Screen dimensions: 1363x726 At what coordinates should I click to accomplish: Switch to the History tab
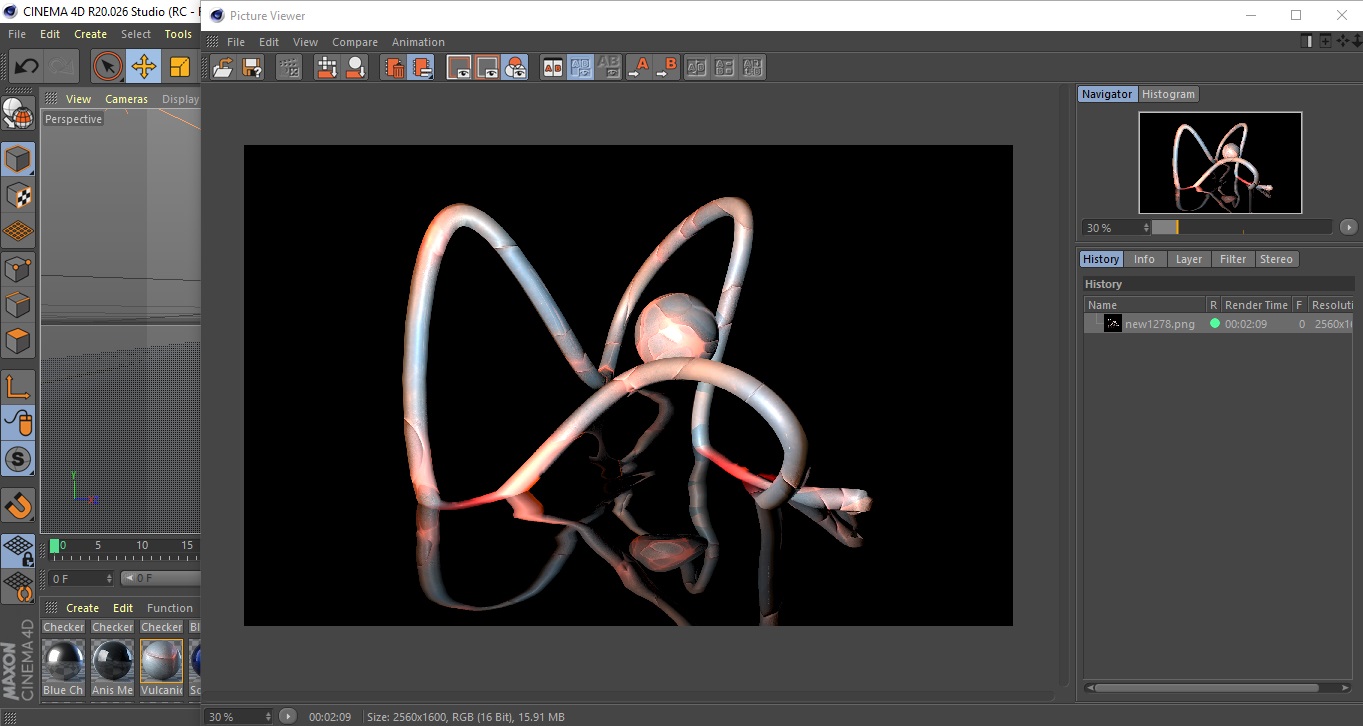point(1101,259)
